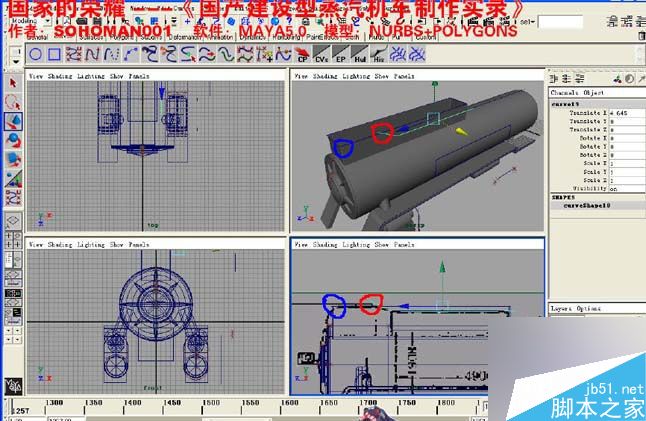The height and width of the screenshot is (421, 646).
Task: Click the Translate X value field
Action: (627, 113)
